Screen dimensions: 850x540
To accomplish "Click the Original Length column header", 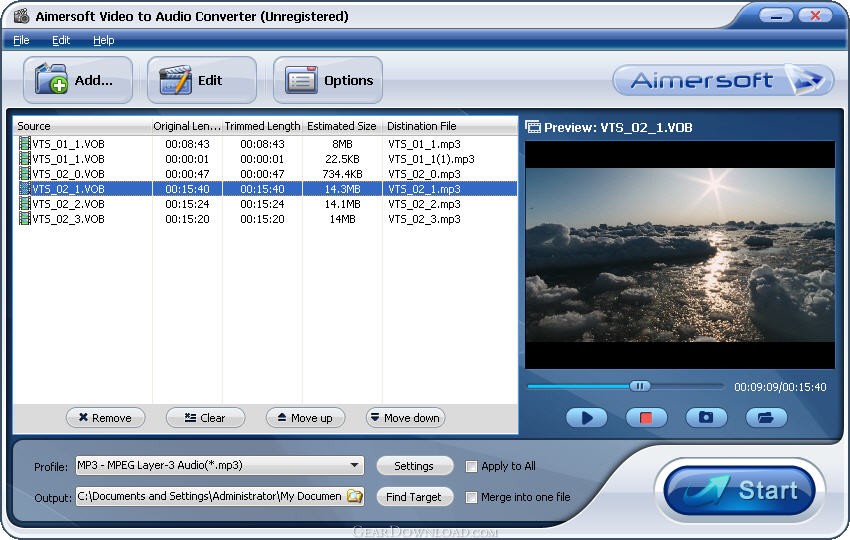I will (187, 126).
